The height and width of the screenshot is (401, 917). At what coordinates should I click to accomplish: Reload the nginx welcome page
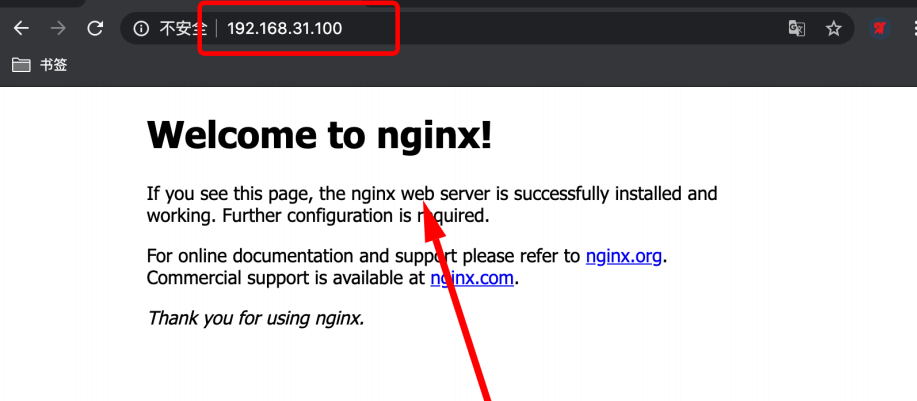coord(96,28)
